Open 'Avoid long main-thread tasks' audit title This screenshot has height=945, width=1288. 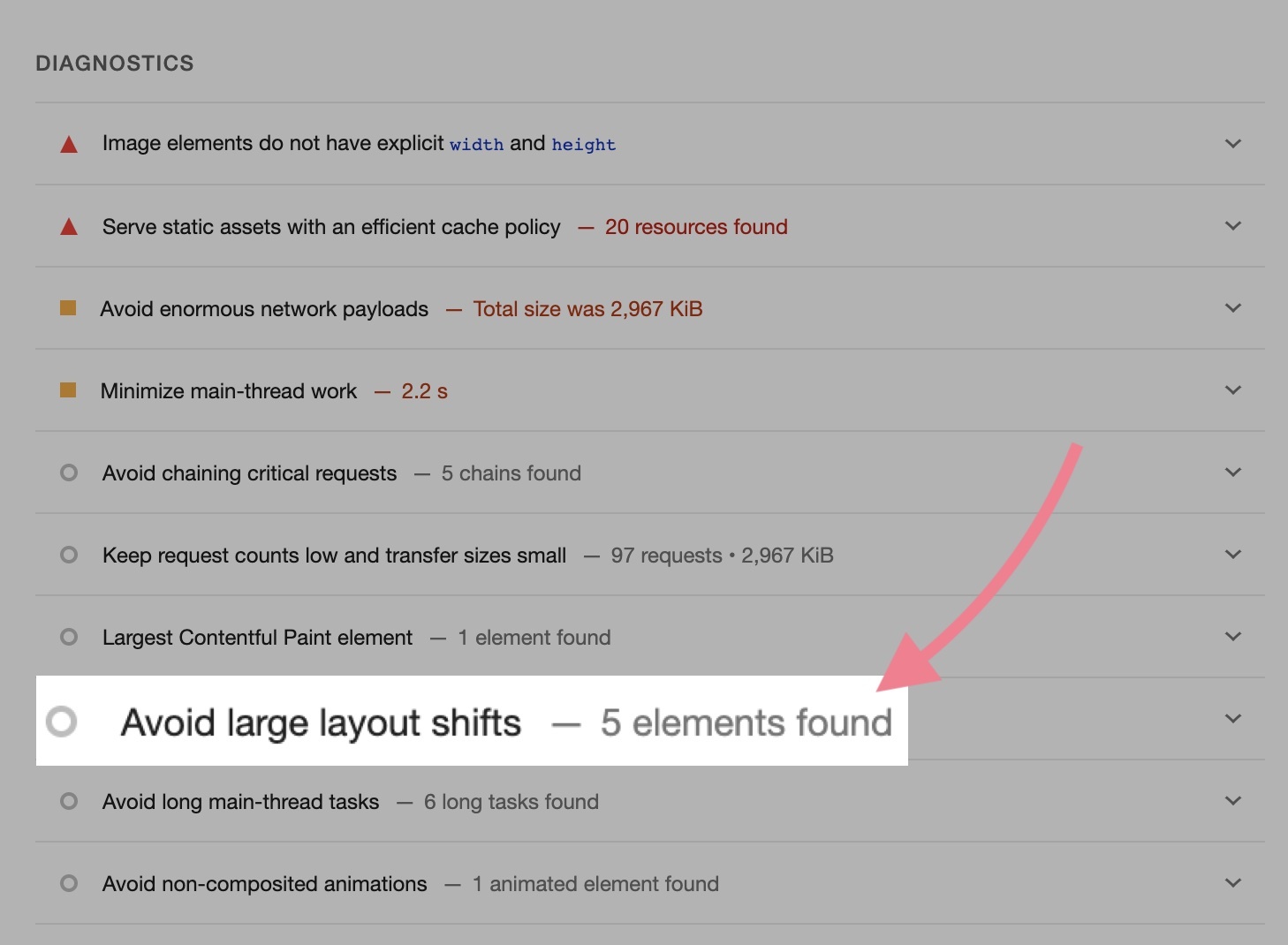240,802
